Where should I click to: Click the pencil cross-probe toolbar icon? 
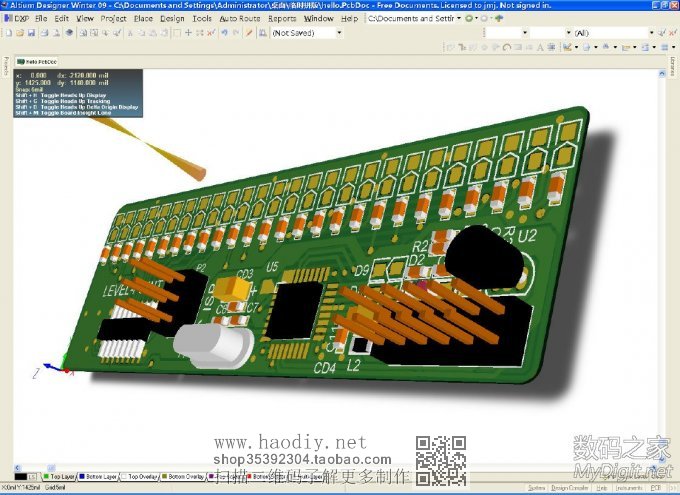(x=250, y=33)
